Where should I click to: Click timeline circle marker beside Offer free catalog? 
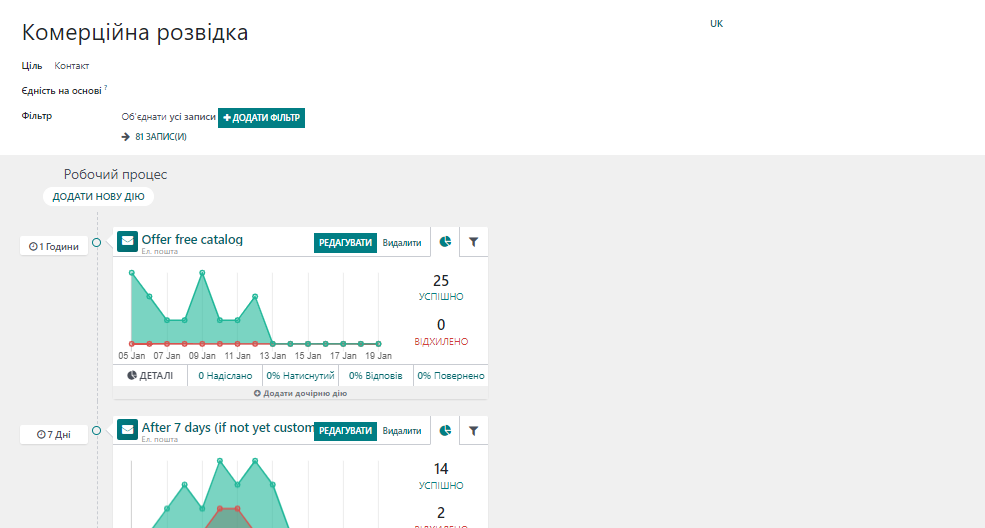[97, 242]
